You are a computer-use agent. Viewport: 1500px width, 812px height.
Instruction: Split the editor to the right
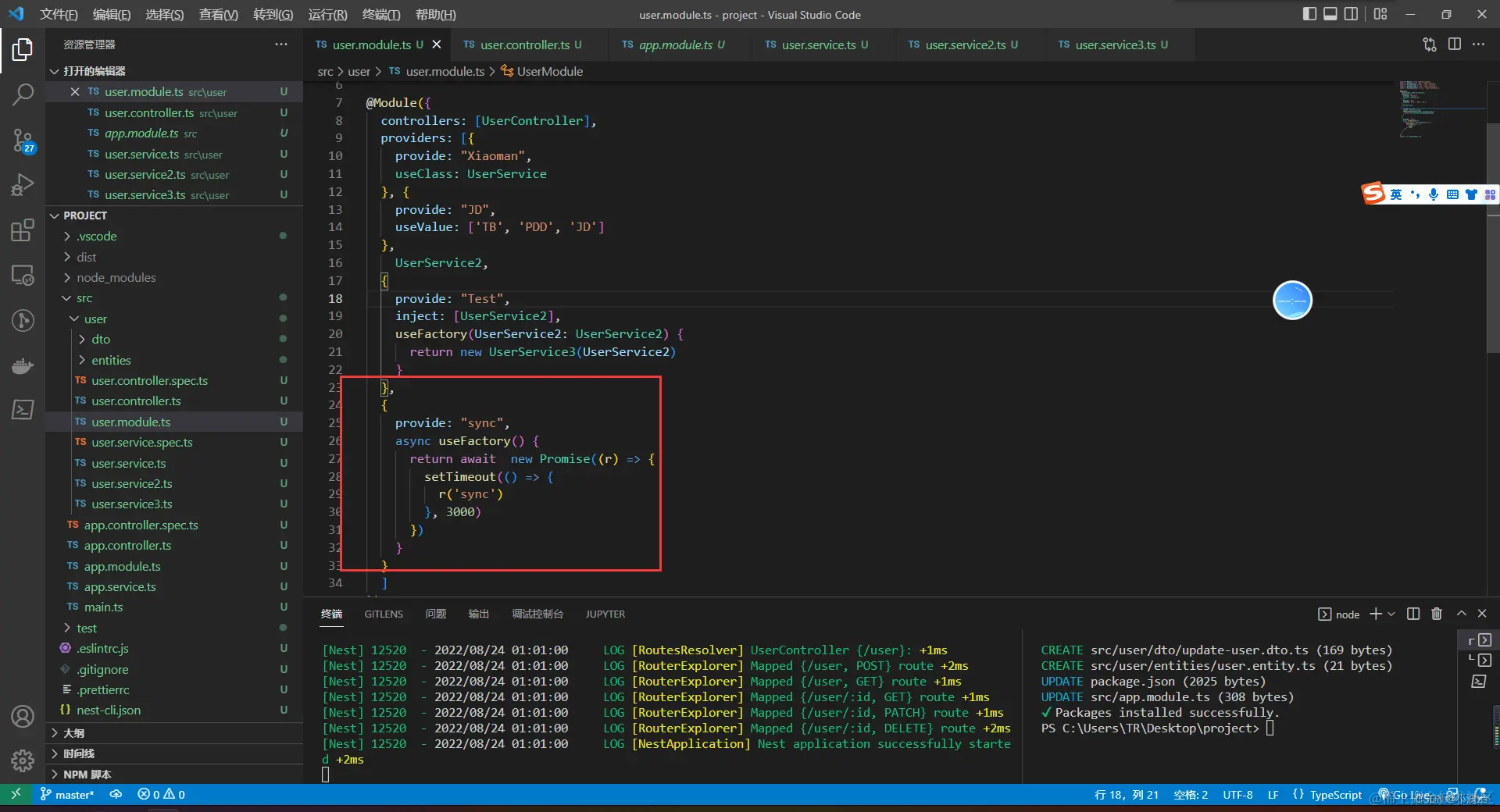1454,45
